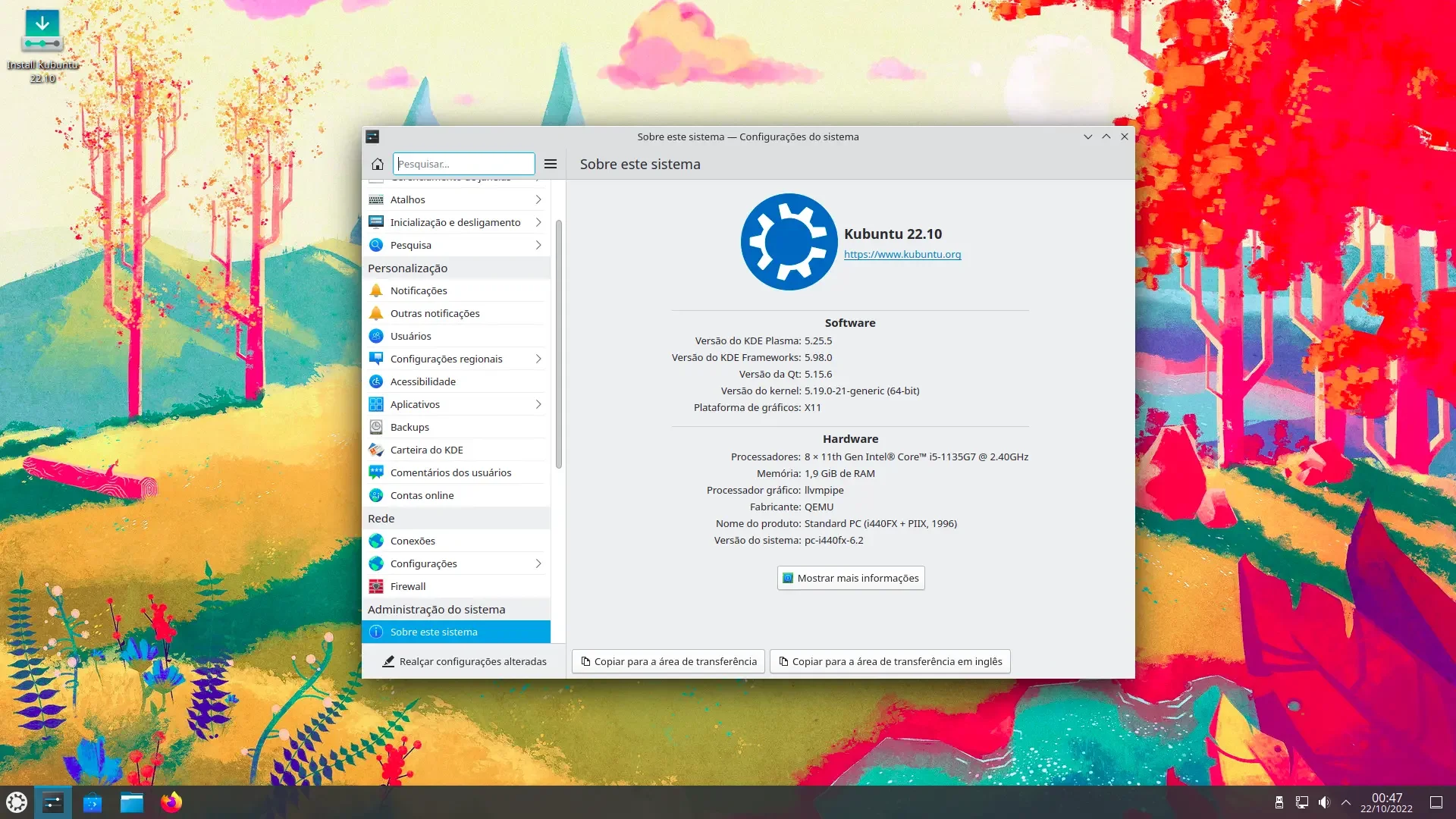Screen dimensions: 1456x819
Task: Click Mostrar mais informações button
Action: tap(851, 578)
